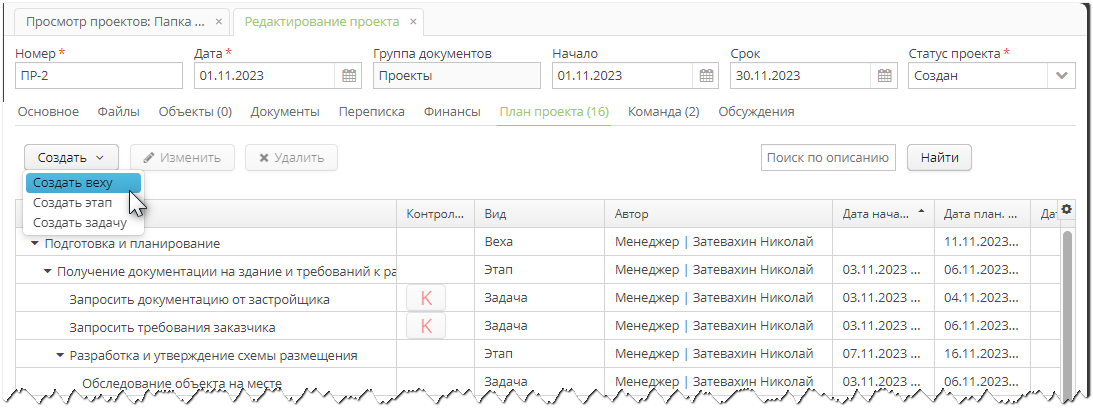Close the Просмотр проектов tab
Viewport: 1093px width, 413px height.
point(220,21)
